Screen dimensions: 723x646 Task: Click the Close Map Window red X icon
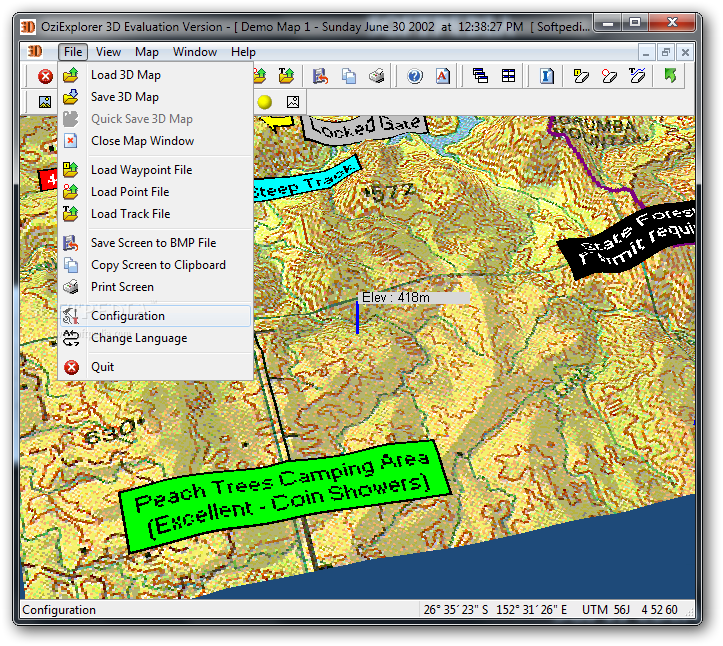point(71,141)
